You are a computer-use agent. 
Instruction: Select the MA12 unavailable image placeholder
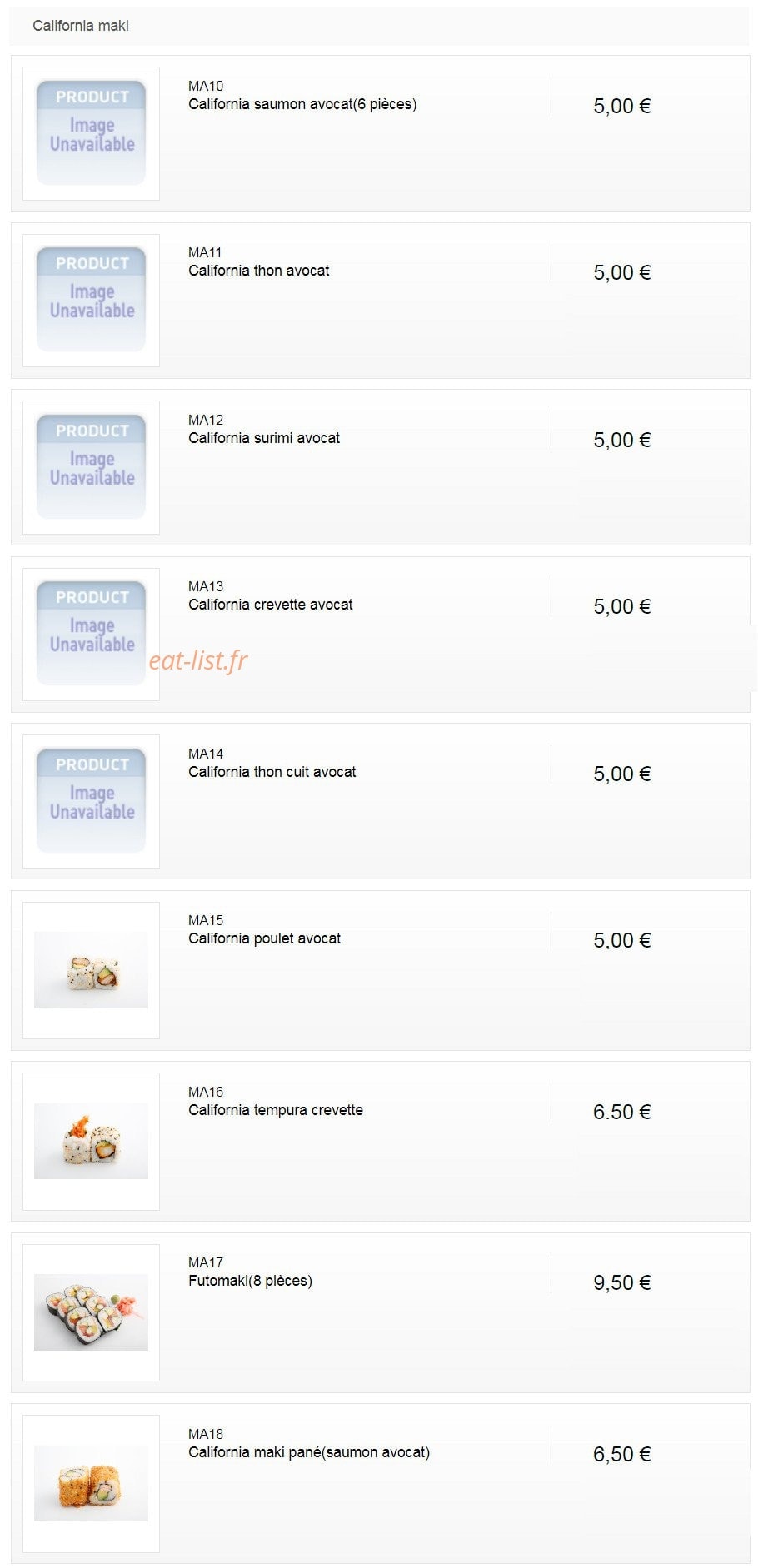[x=91, y=467]
